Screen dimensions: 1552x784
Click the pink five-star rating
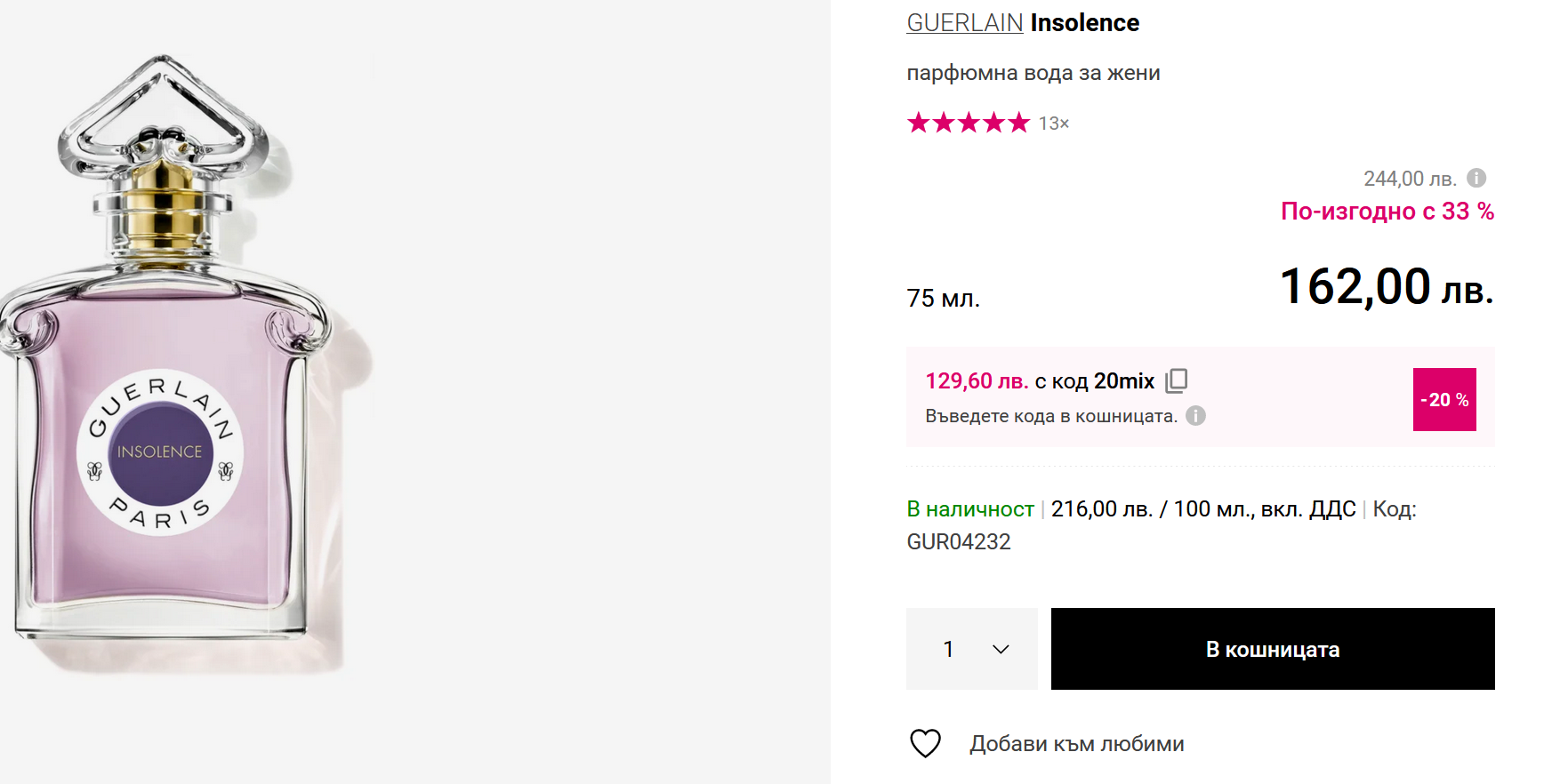point(968,123)
